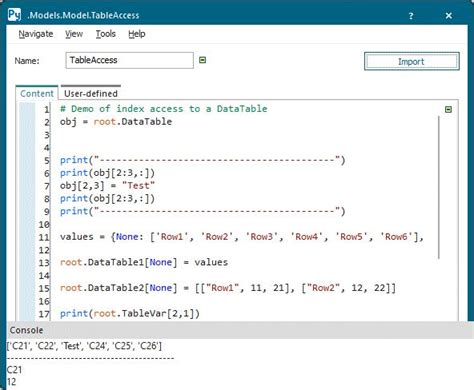Click line number 8 in the gutter
This screenshot has width=474, height=390.
(x=47, y=199)
